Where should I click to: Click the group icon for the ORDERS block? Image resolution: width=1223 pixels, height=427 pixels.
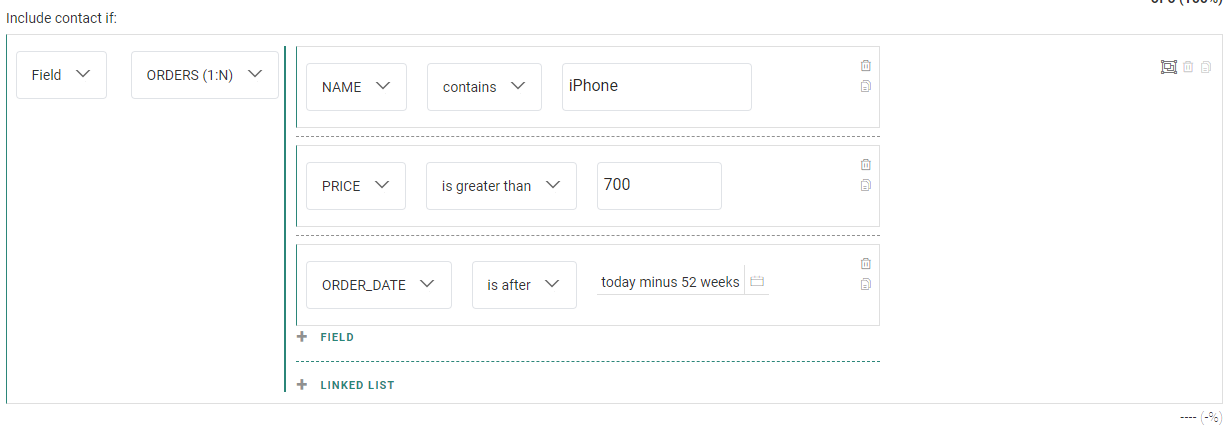click(1168, 67)
